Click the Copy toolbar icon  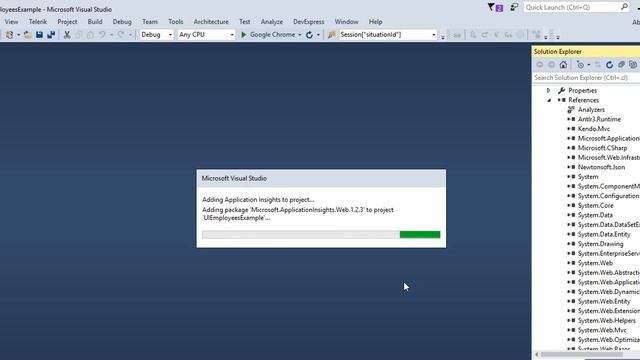[79, 35]
